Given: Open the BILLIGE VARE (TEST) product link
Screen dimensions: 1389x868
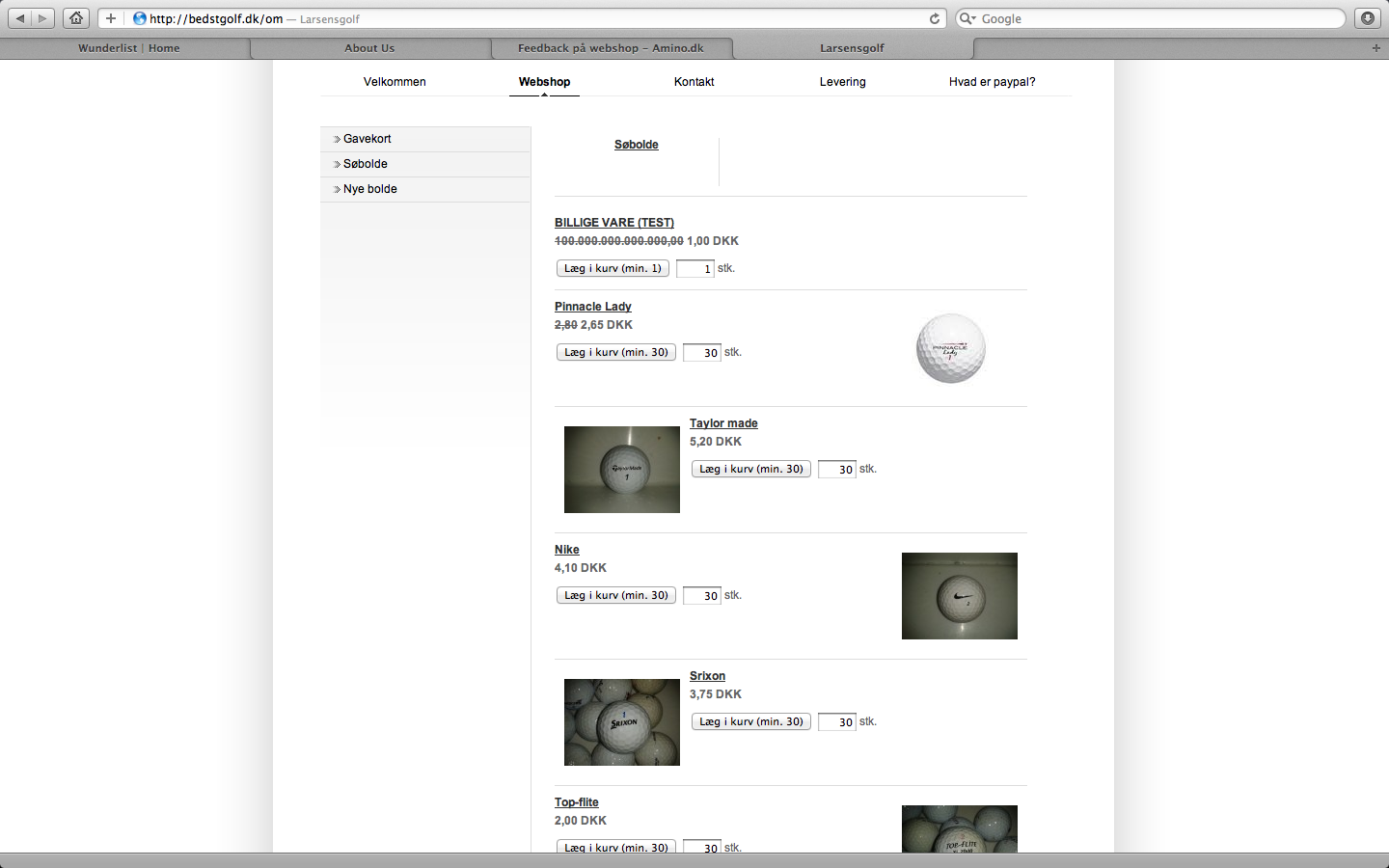Looking at the screenshot, I should 614,223.
